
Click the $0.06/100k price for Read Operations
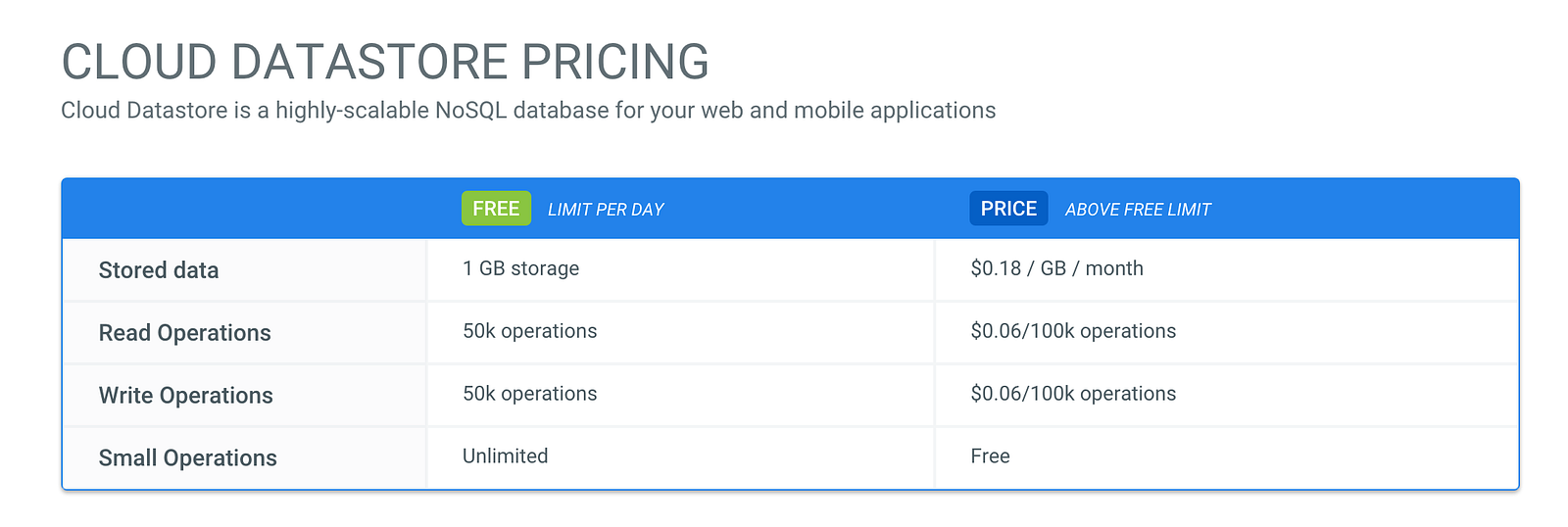[1073, 331]
